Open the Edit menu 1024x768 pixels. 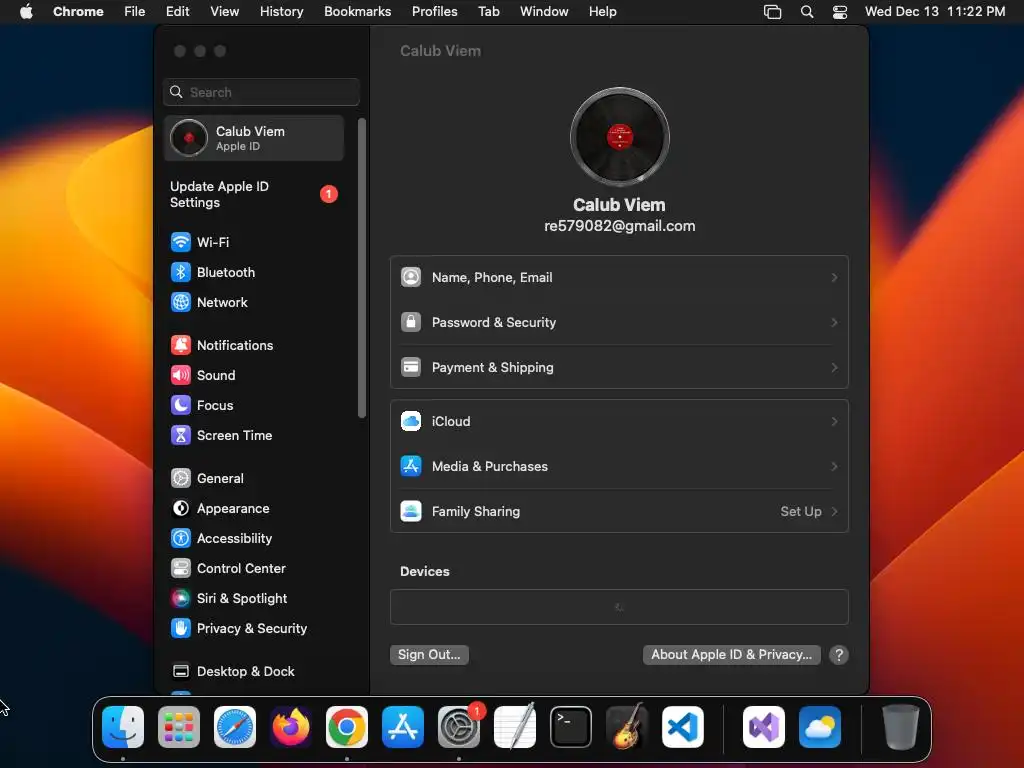[178, 12]
